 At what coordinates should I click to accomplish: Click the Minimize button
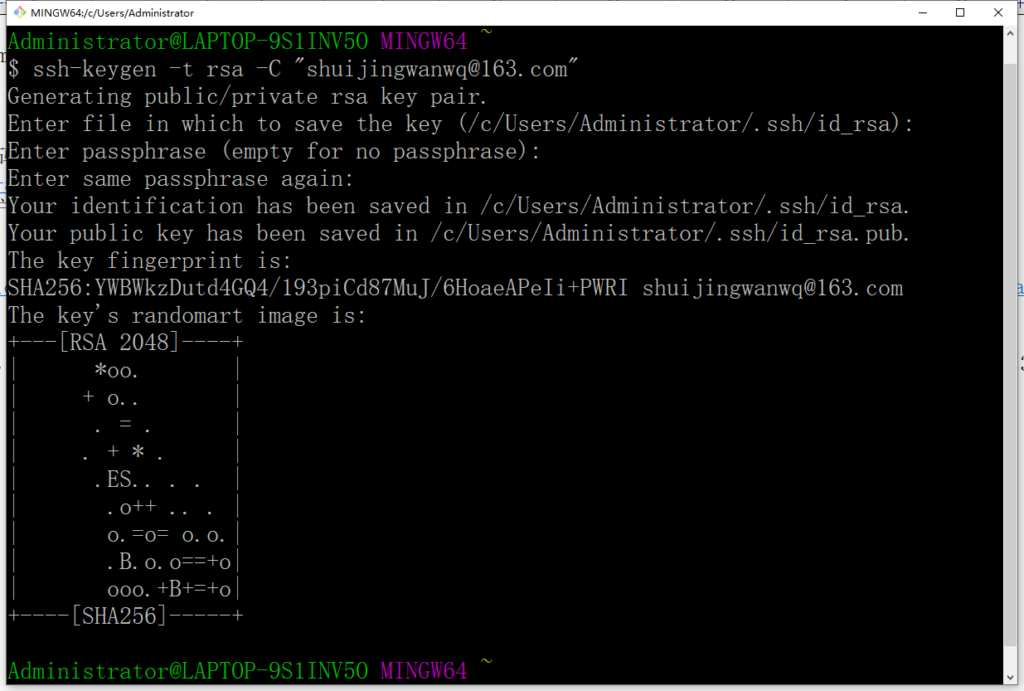[x=921, y=12]
